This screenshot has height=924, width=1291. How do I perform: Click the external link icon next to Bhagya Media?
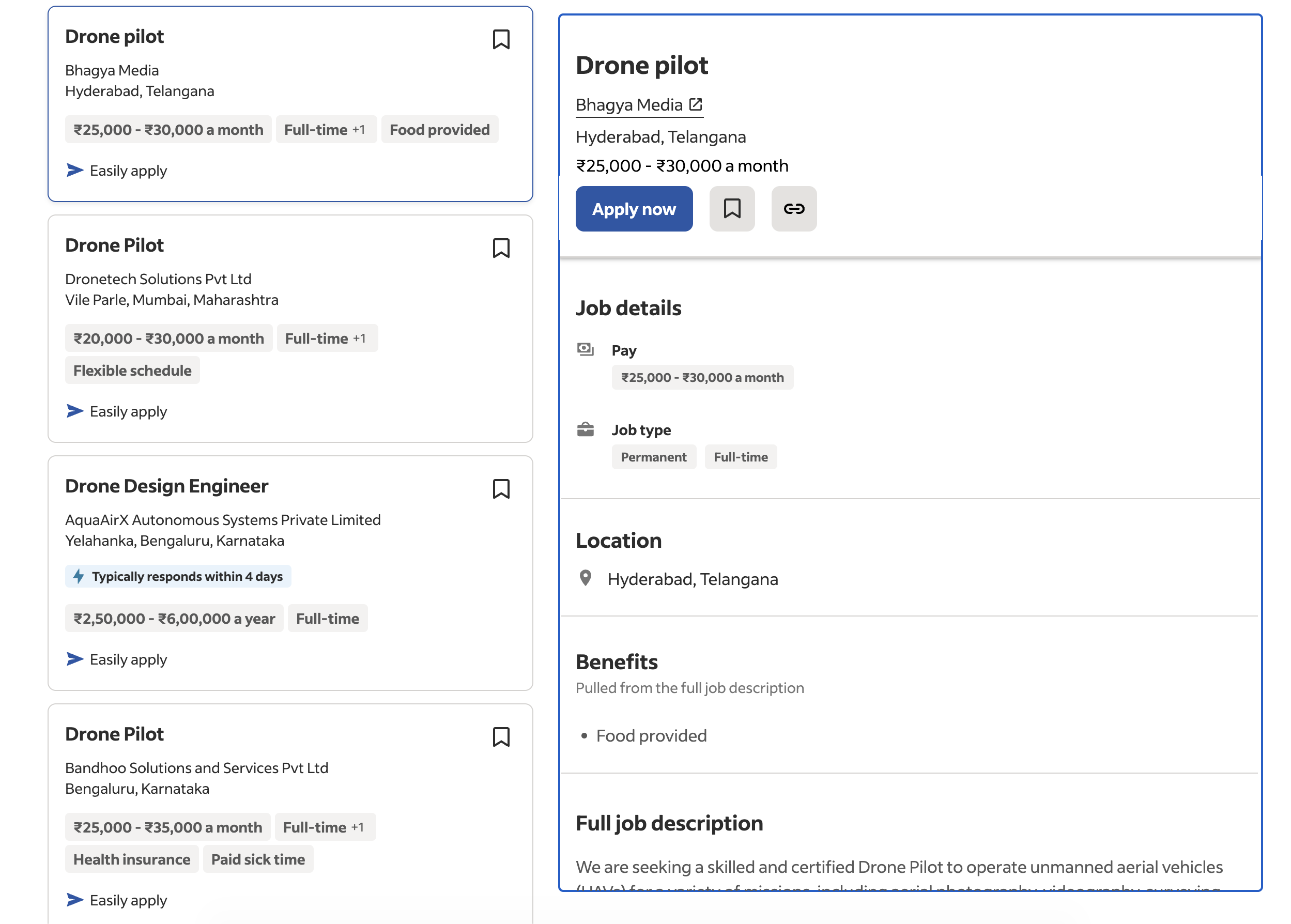pos(695,104)
